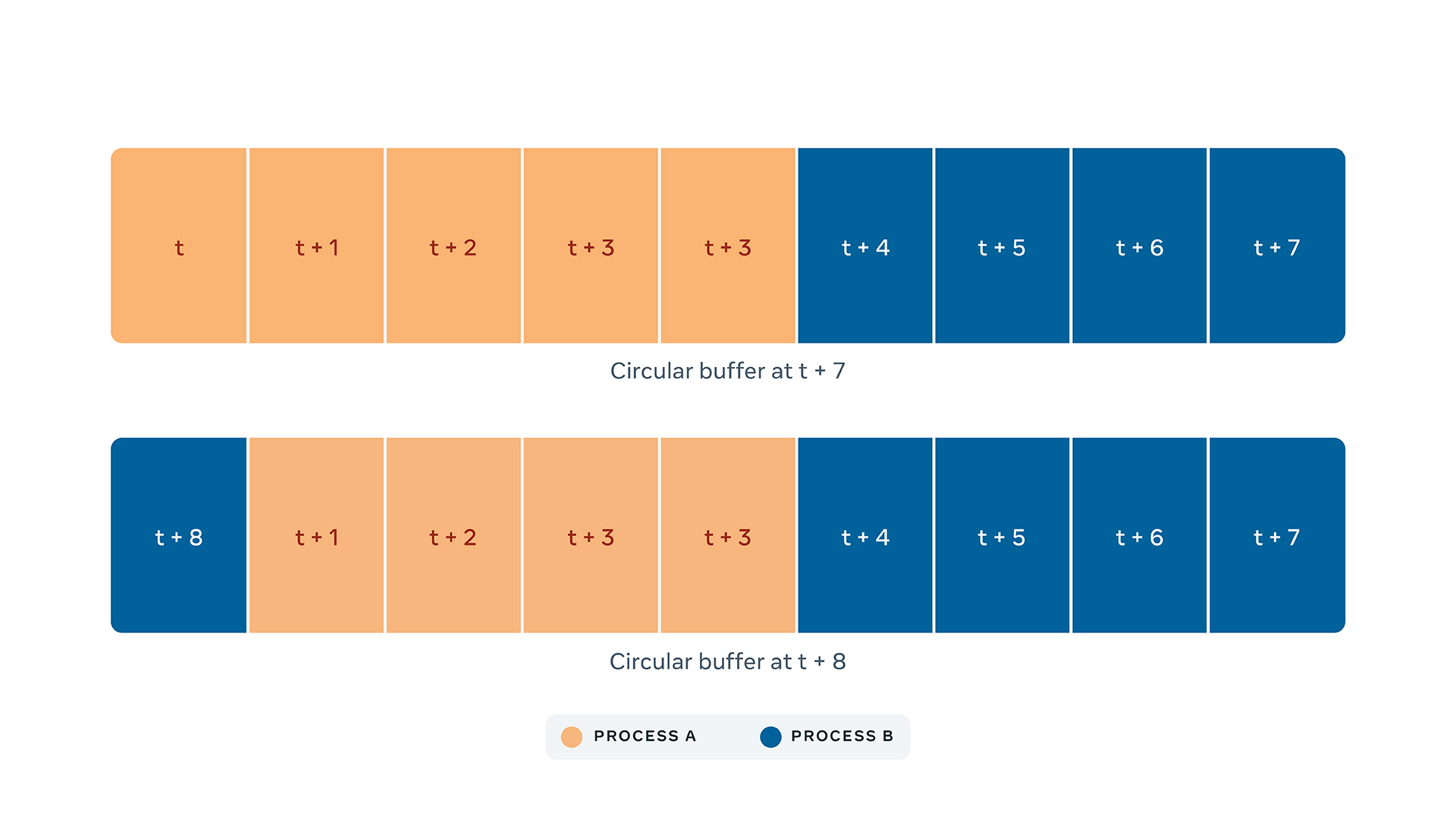The height and width of the screenshot is (819, 1456).
Task: Click the blue "t + 8" cell
Action: [x=179, y=535]
